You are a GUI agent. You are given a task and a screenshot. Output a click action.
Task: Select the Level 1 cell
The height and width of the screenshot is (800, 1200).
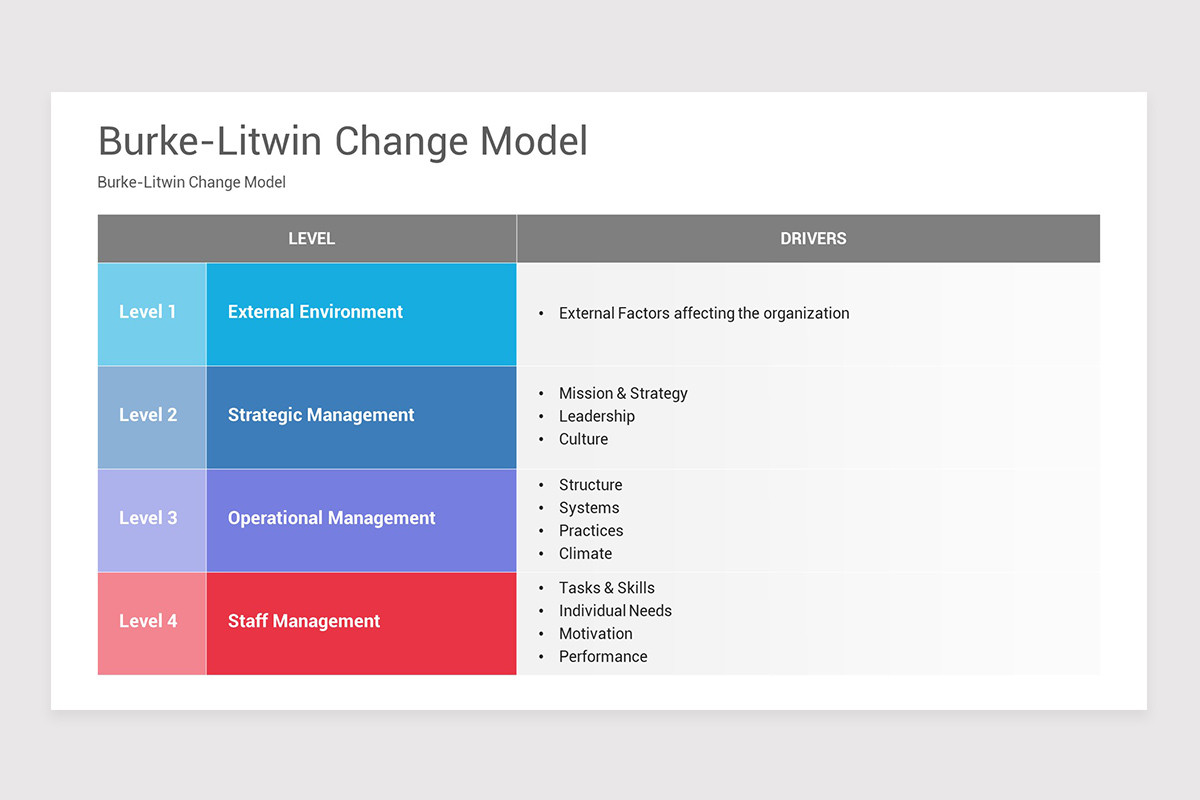coord(152,314)
